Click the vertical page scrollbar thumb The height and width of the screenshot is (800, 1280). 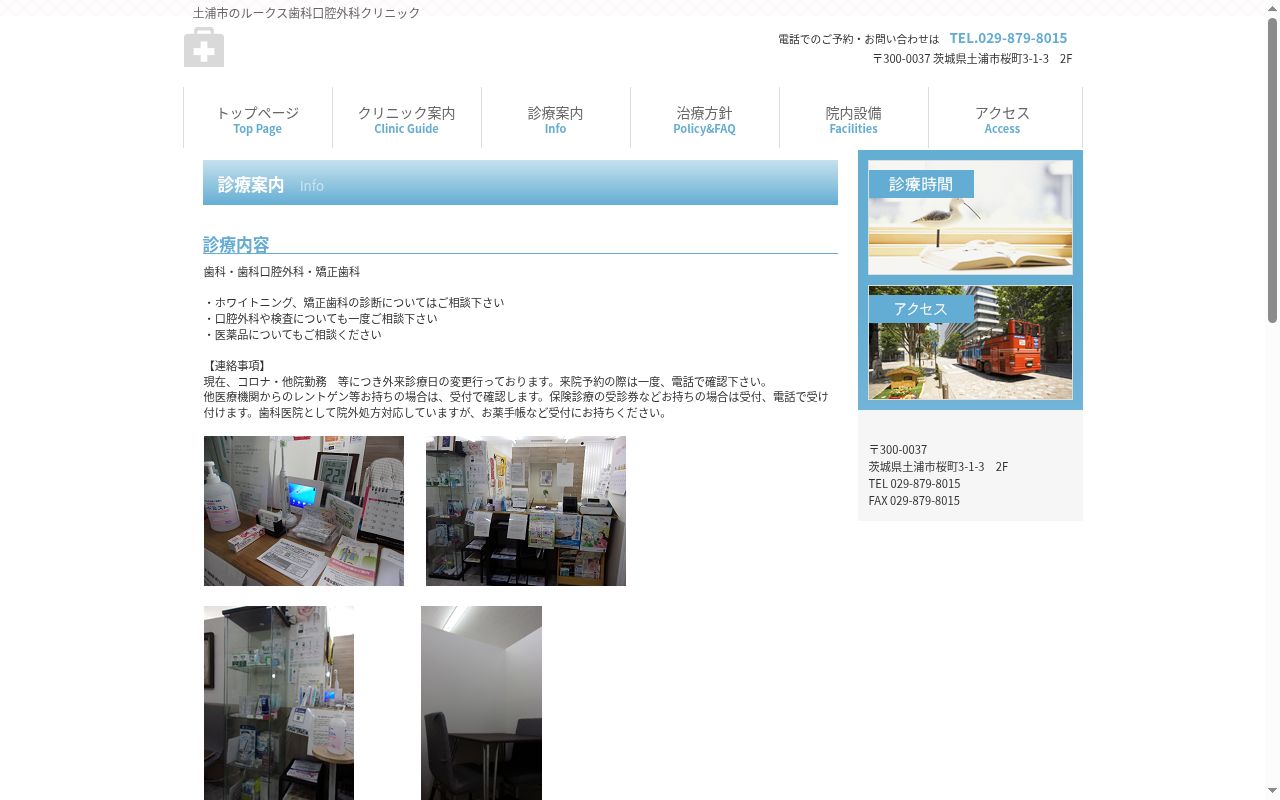1272,170
